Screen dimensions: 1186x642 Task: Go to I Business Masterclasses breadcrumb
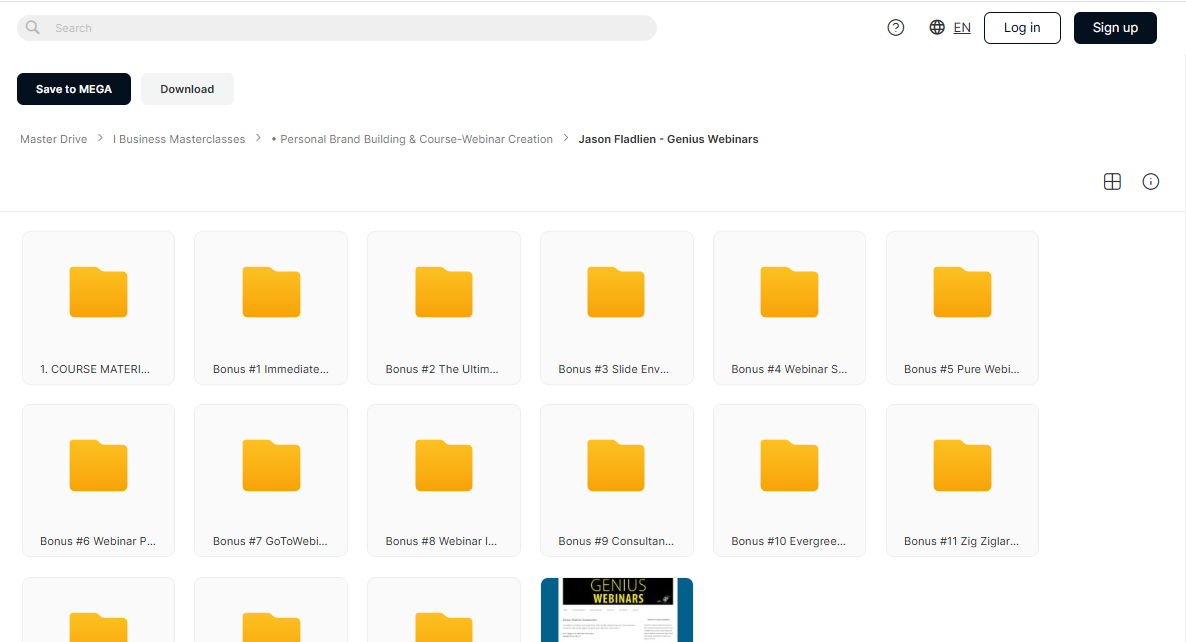(x=179, y=139)
